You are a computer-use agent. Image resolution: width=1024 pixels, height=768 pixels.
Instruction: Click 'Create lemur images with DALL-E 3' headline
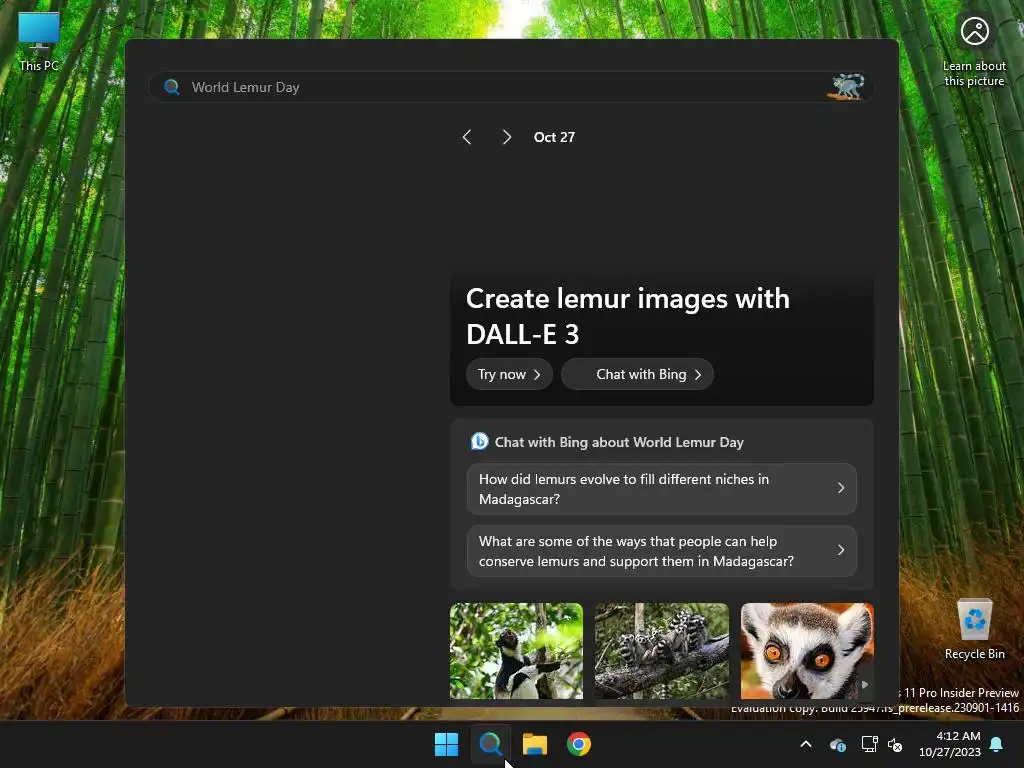click(628, 317)
